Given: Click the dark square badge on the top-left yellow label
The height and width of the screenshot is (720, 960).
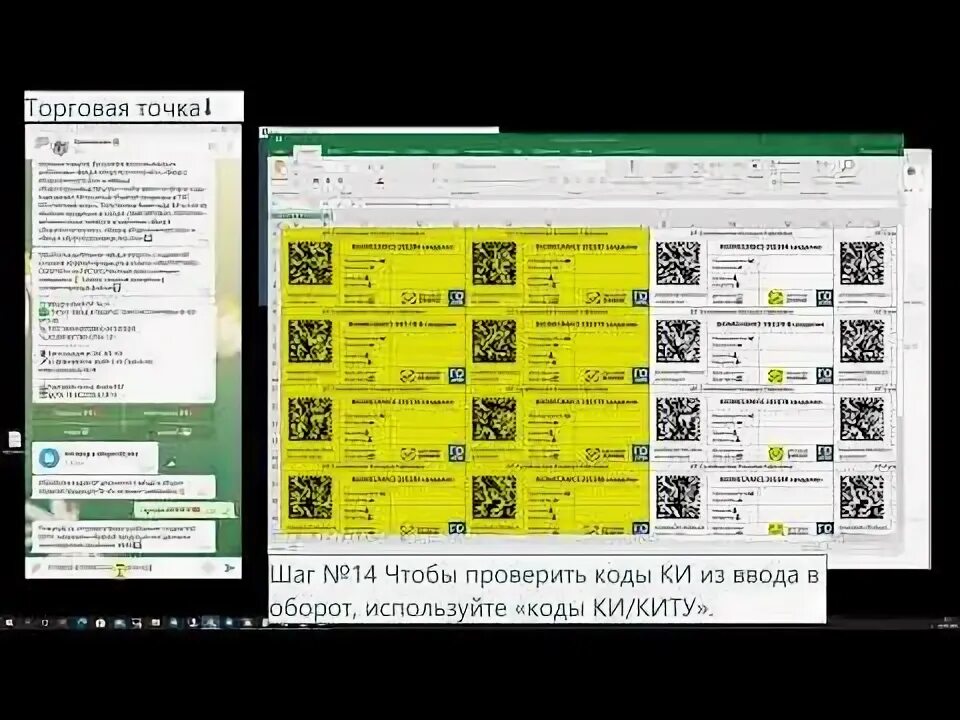Looking at the screenshot, I should click(456, 298).
